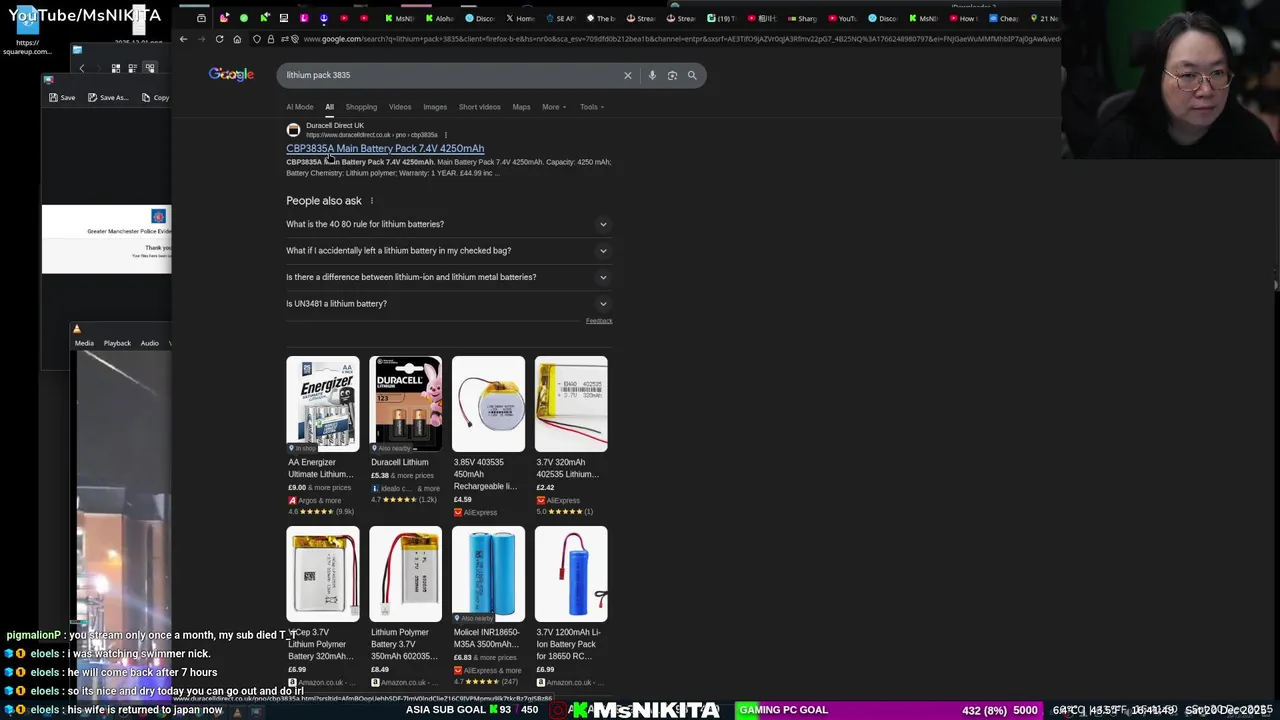Expand Is UN3481 a lithium battery question
1280x720 pixels.
click(447, 304)
